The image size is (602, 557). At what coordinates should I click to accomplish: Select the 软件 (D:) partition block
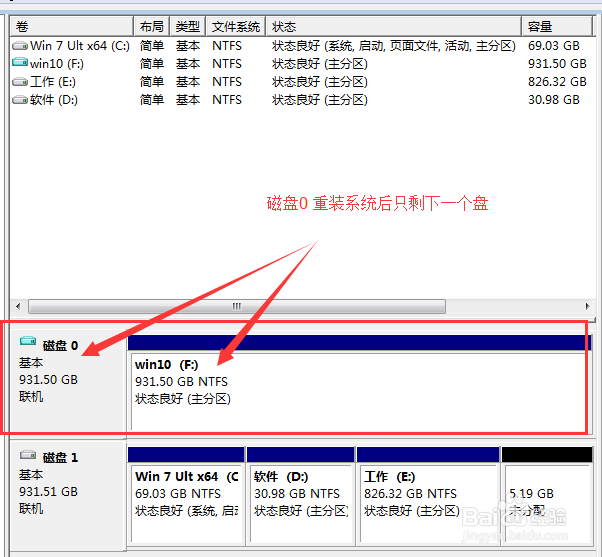[301, 495]
